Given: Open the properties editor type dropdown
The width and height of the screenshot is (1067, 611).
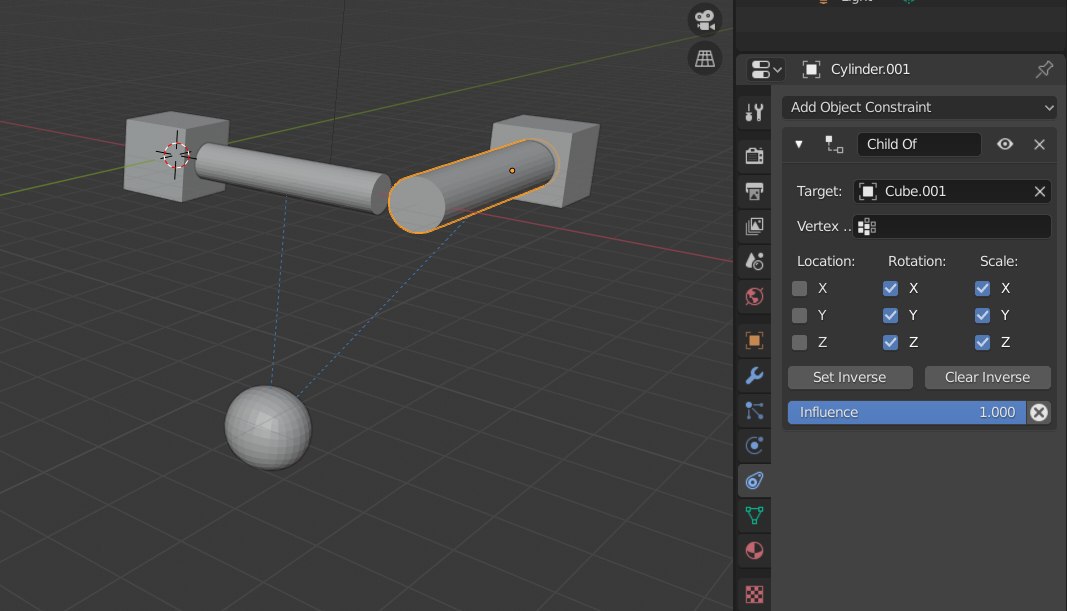Looking at the screenshot, I should [766, 69].
